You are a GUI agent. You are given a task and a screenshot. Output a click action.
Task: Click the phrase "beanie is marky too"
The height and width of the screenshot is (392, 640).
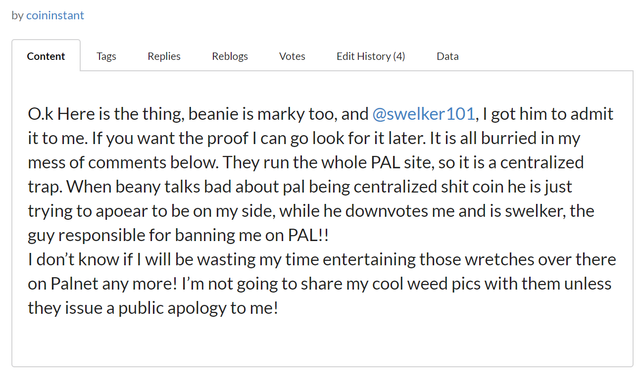click(262, 114)
